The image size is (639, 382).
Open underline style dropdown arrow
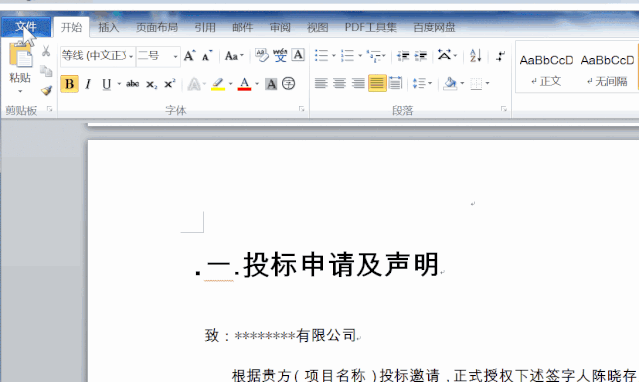click(x=119, y=84)
